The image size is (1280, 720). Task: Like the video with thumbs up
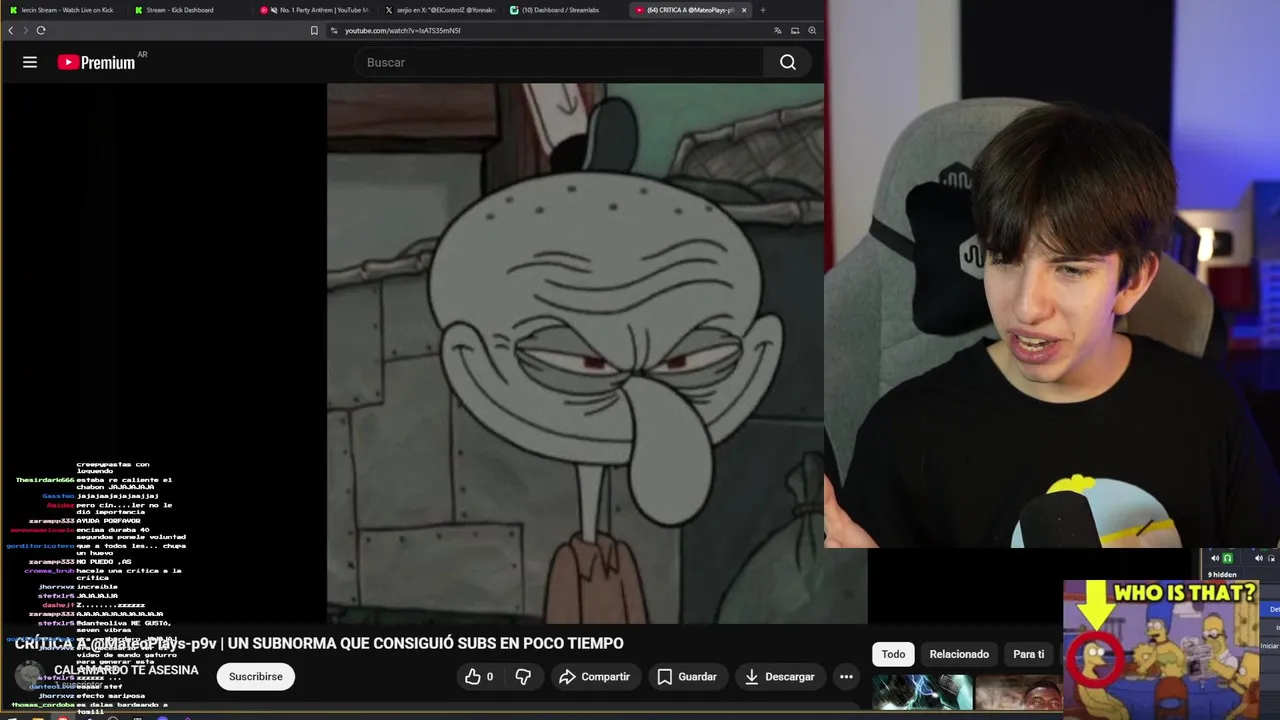click(479, 677)
